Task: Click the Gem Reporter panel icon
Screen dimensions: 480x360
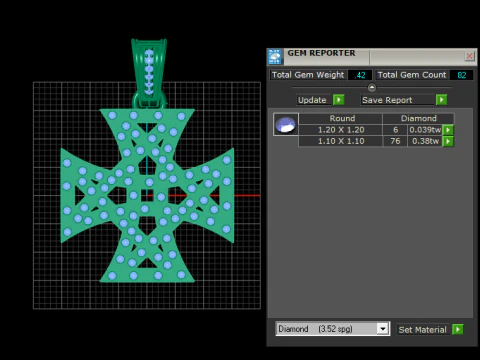Action: 275,57
